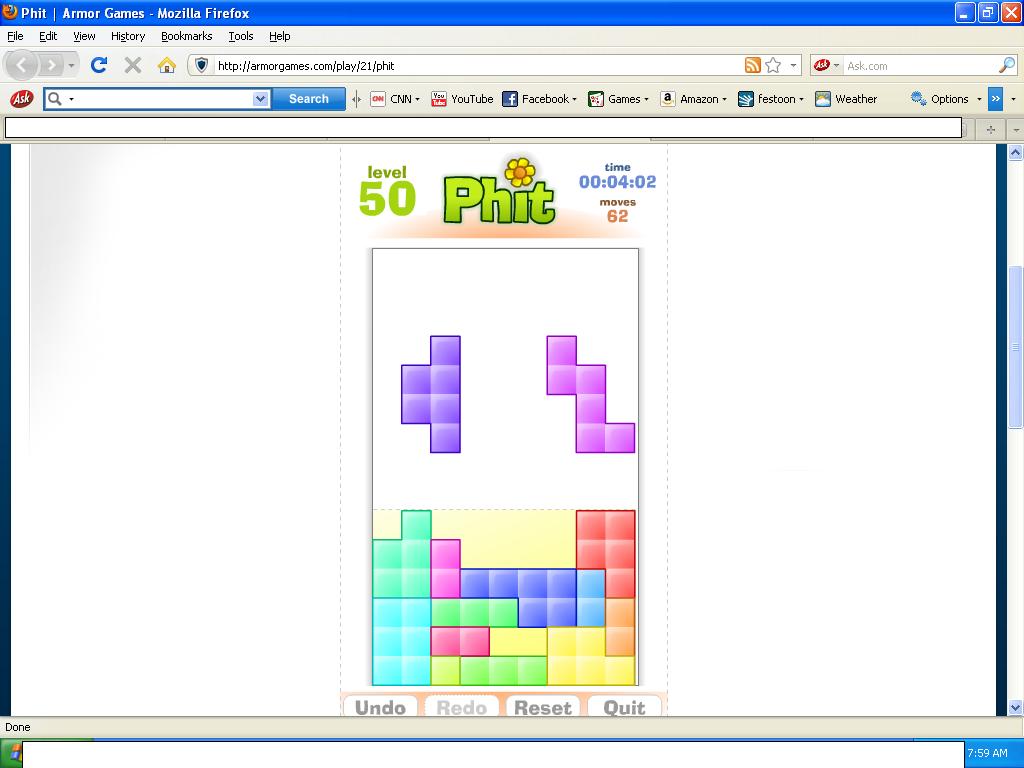Open Amazon from the Ask toolbar
1024x768 pixels.
[693, 99]
